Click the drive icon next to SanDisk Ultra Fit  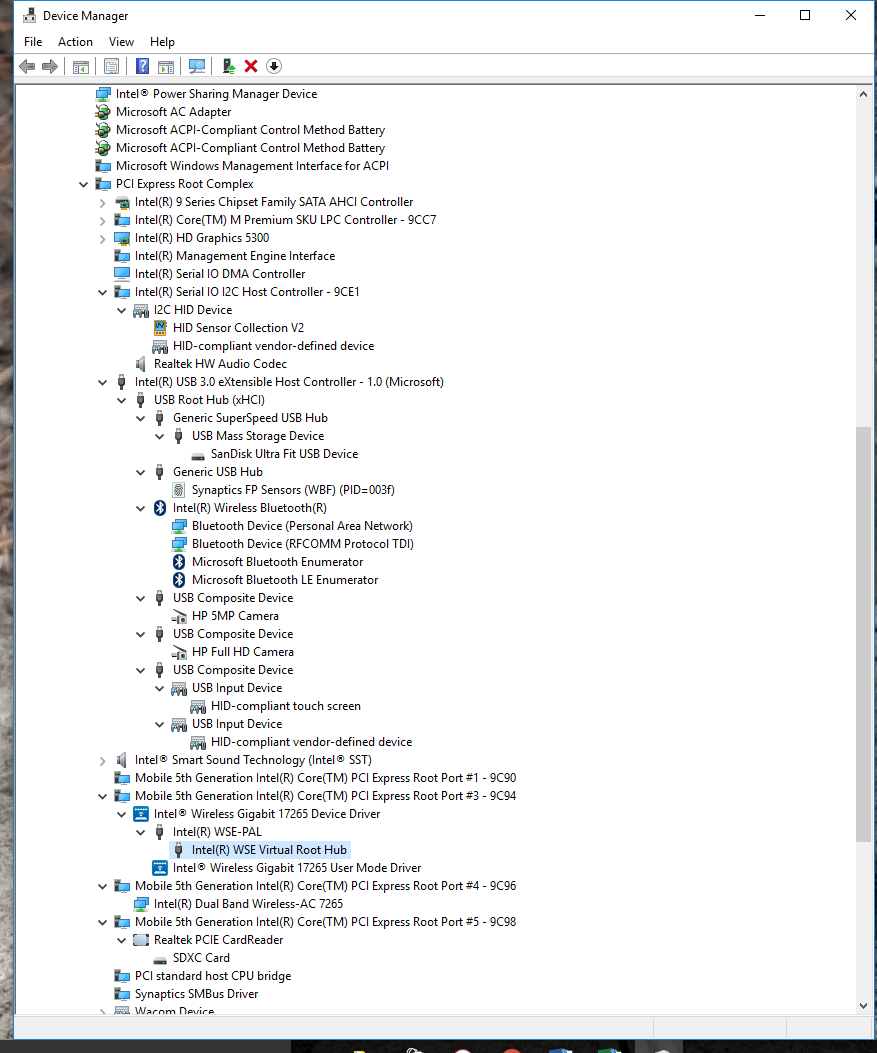(x=198, y=455)
